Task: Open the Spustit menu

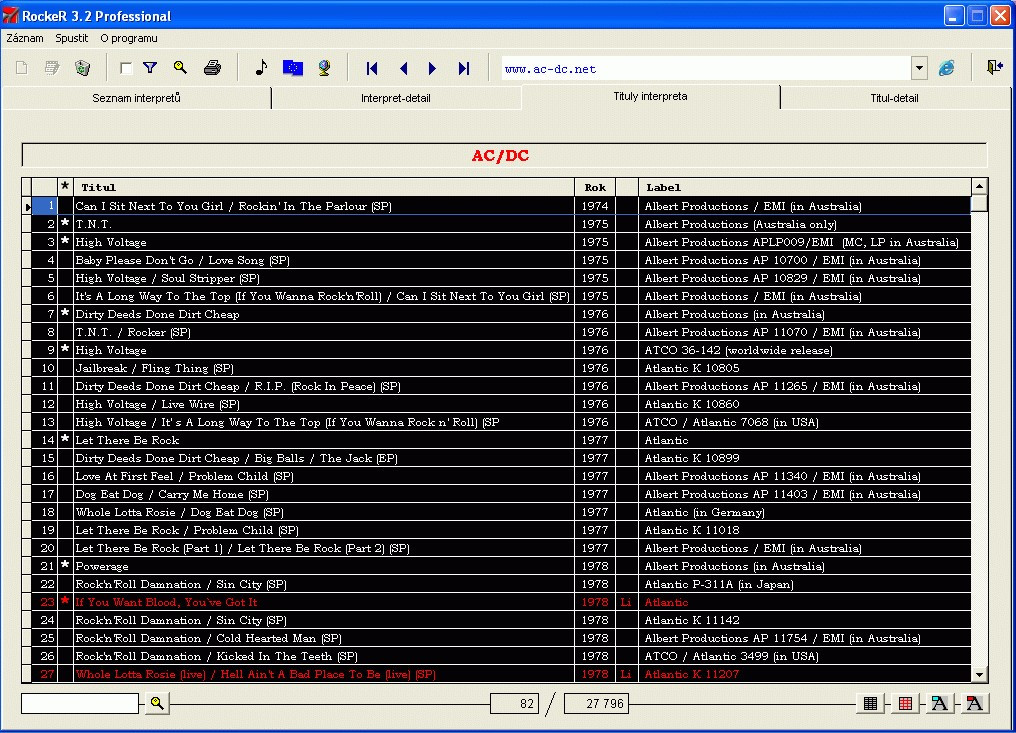Action: (x=72, y=38)
